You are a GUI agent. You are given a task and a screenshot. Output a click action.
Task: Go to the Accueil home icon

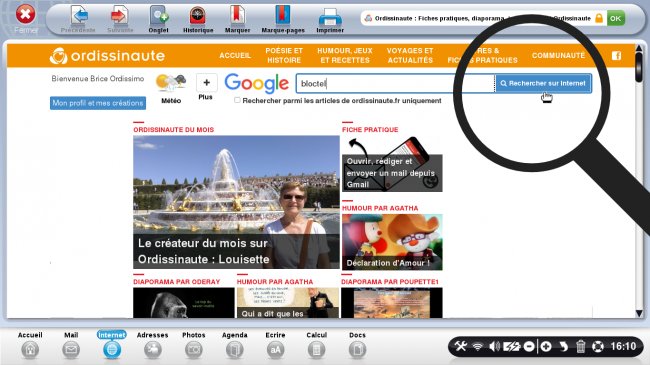[30, 350]
